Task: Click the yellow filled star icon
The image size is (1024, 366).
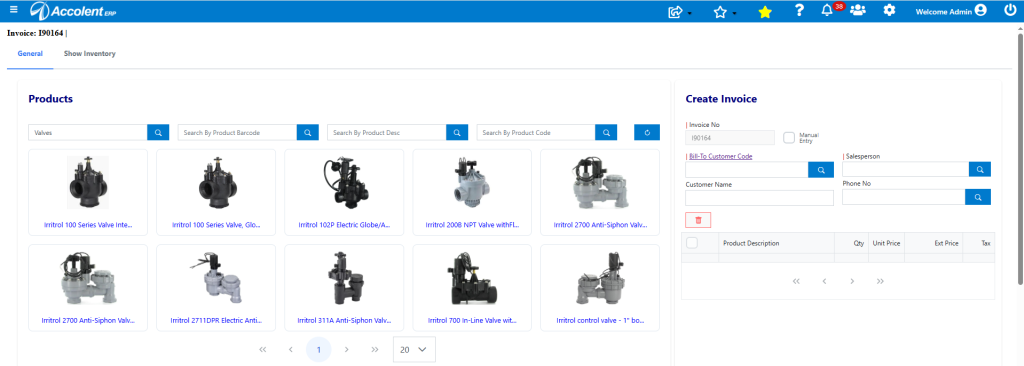Action: pyautogui.click(x=765, y=11)
